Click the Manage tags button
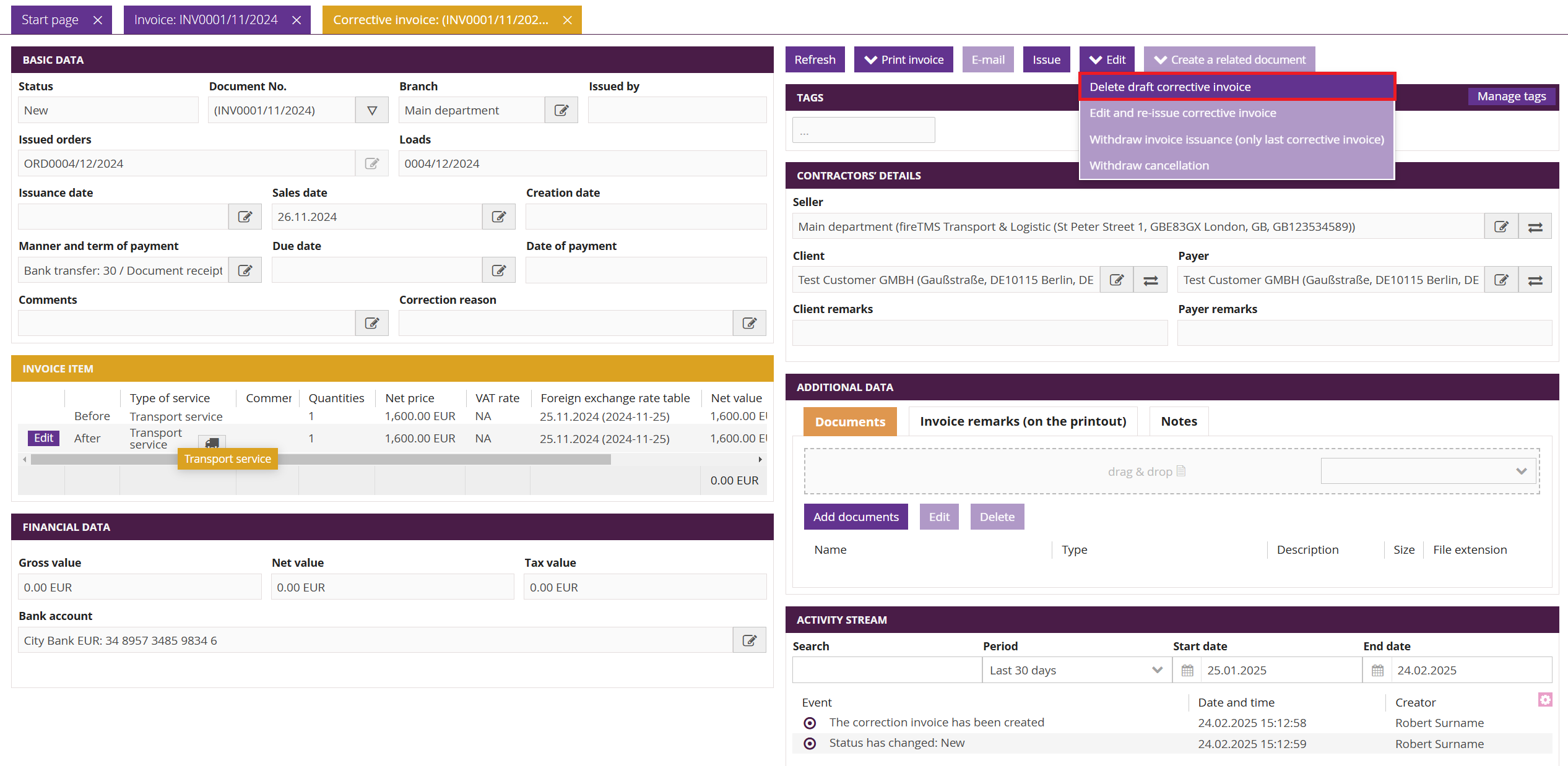The width and height of the screenshot is (1568, 766). pyautogui.click(x=1511, y=96)
